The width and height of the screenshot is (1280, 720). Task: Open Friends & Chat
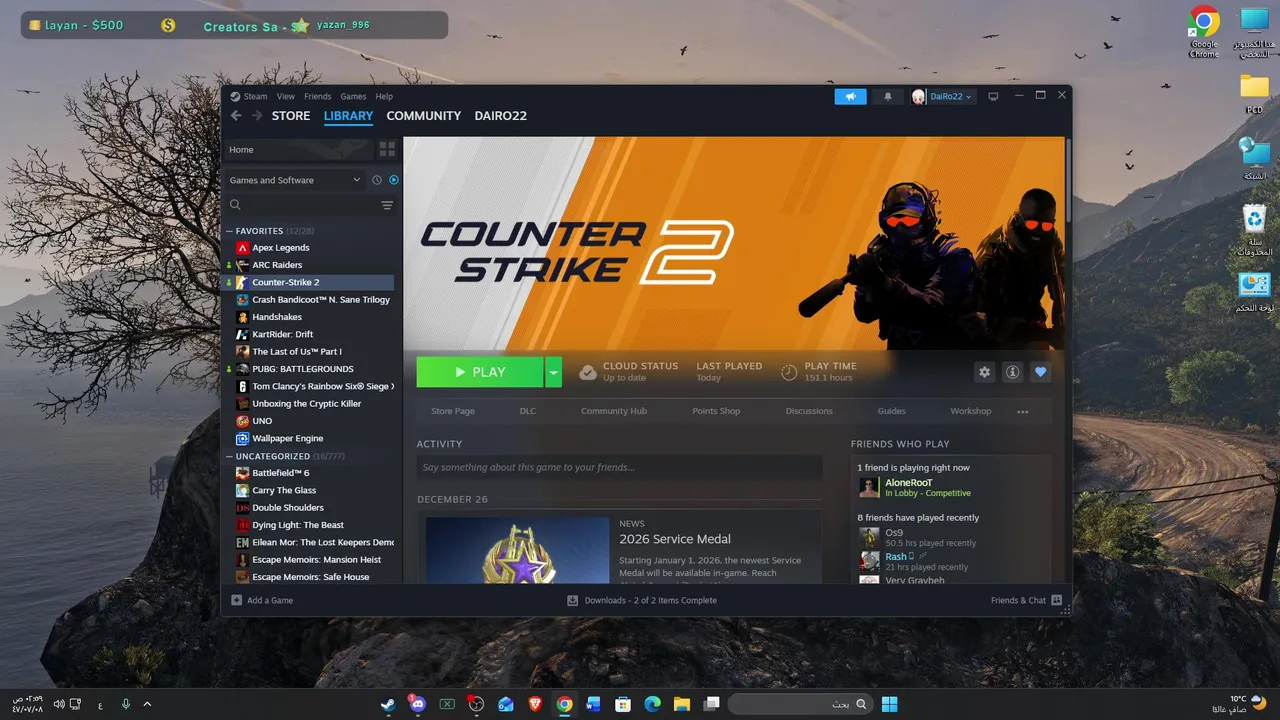(1026, 601)
